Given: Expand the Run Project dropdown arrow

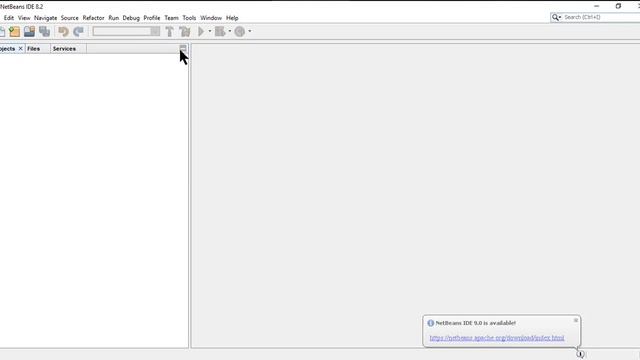Looking at the screenshot, I should click(210, 31).
